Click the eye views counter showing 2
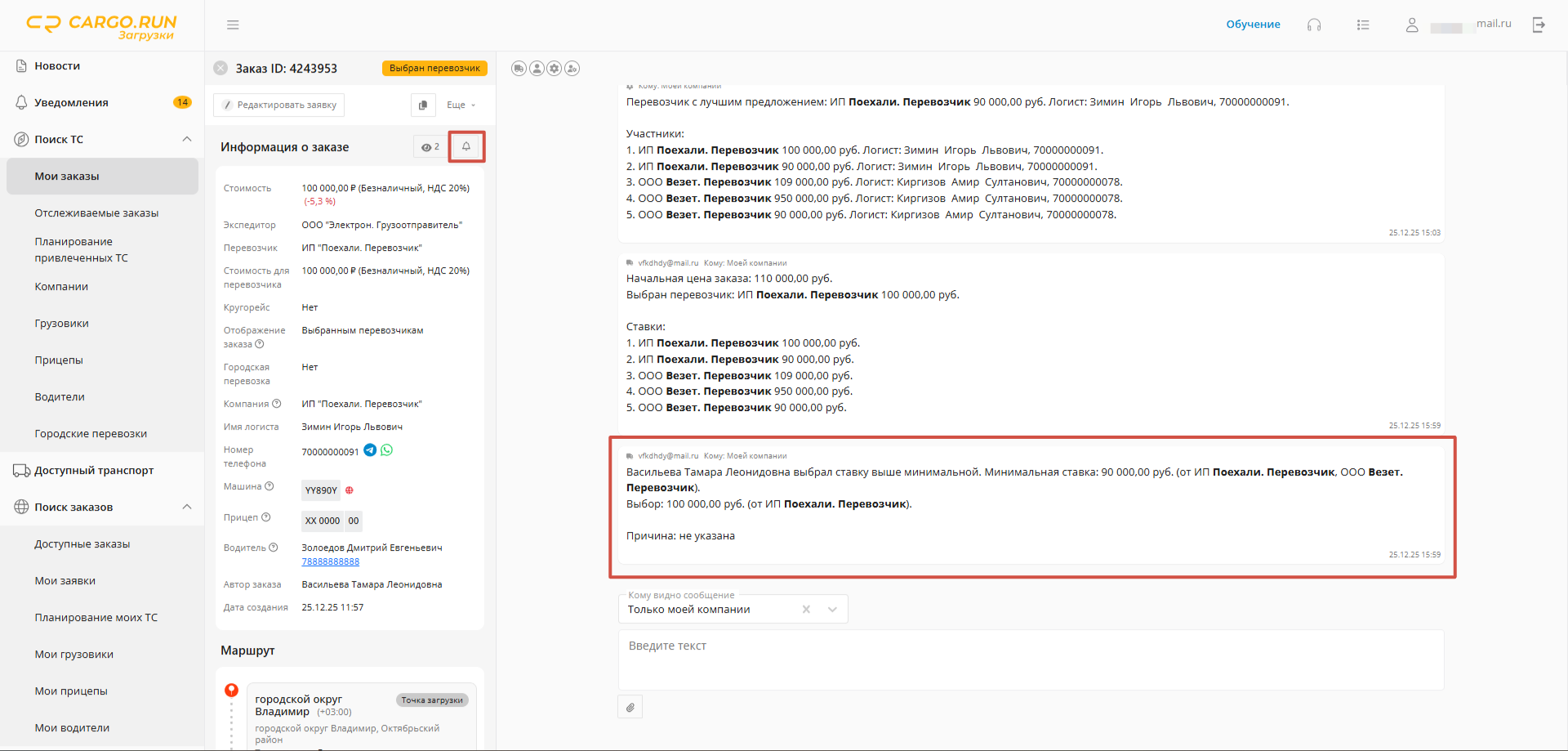The height and width of the screenshot is (751, 1568). click(430, 147)
